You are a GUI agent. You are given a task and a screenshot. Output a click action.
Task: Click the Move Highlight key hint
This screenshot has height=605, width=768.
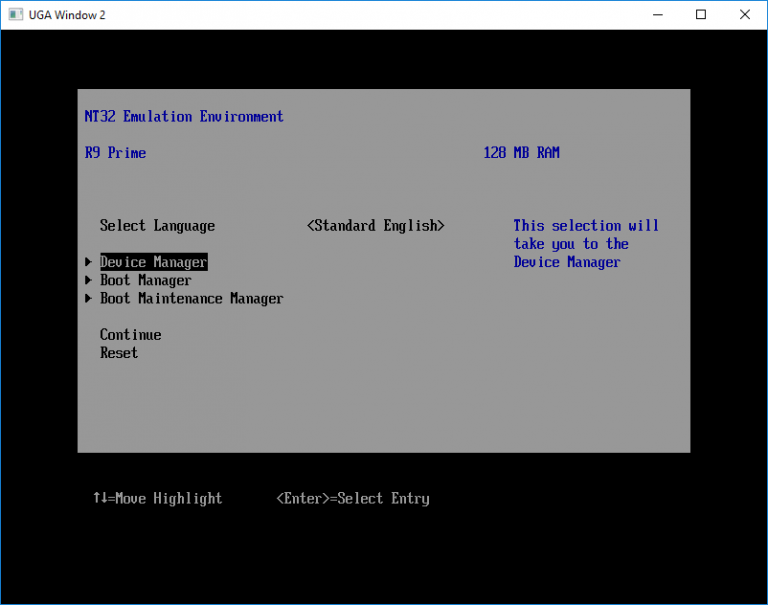click(x=157, y=498)
